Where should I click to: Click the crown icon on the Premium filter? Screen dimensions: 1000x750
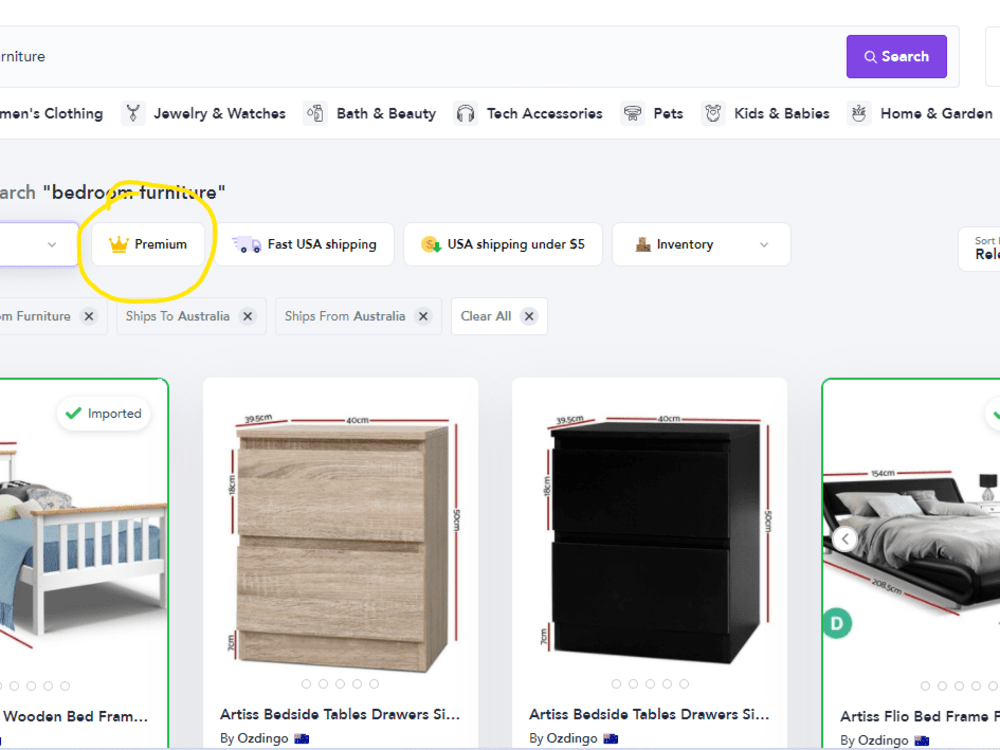[x=118, y=243]
